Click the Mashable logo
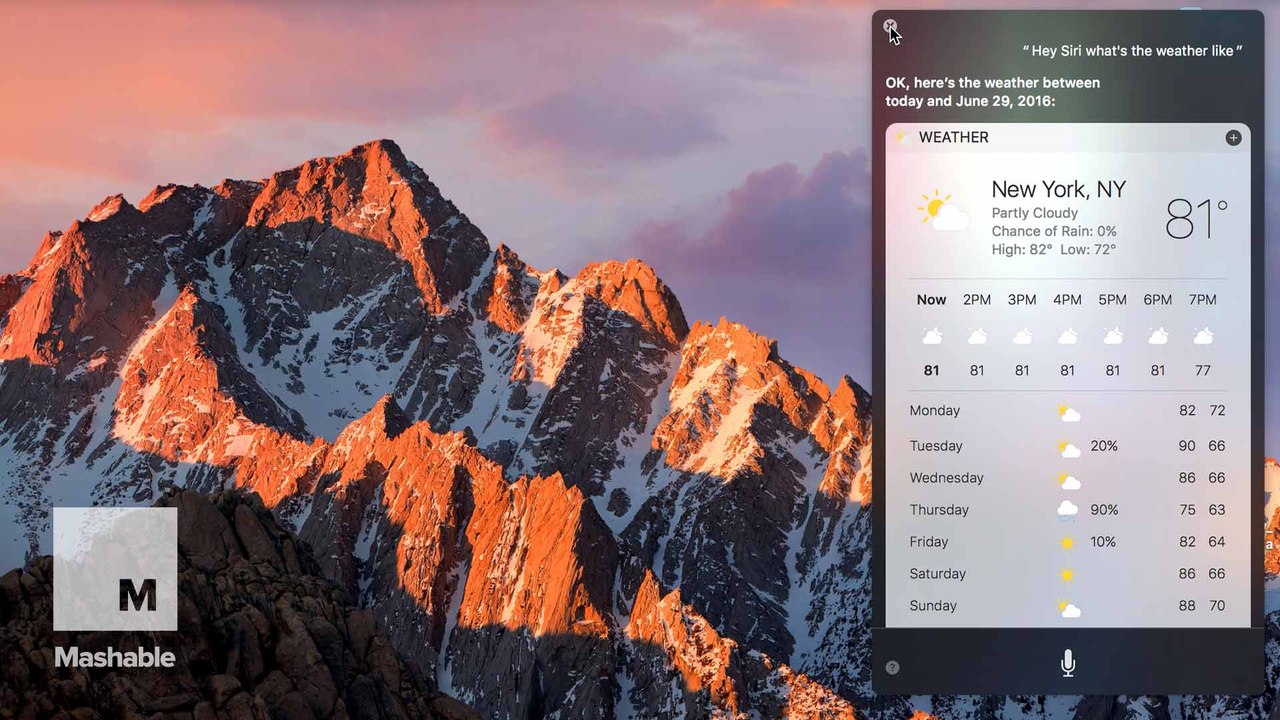 (x=115, y=588)
